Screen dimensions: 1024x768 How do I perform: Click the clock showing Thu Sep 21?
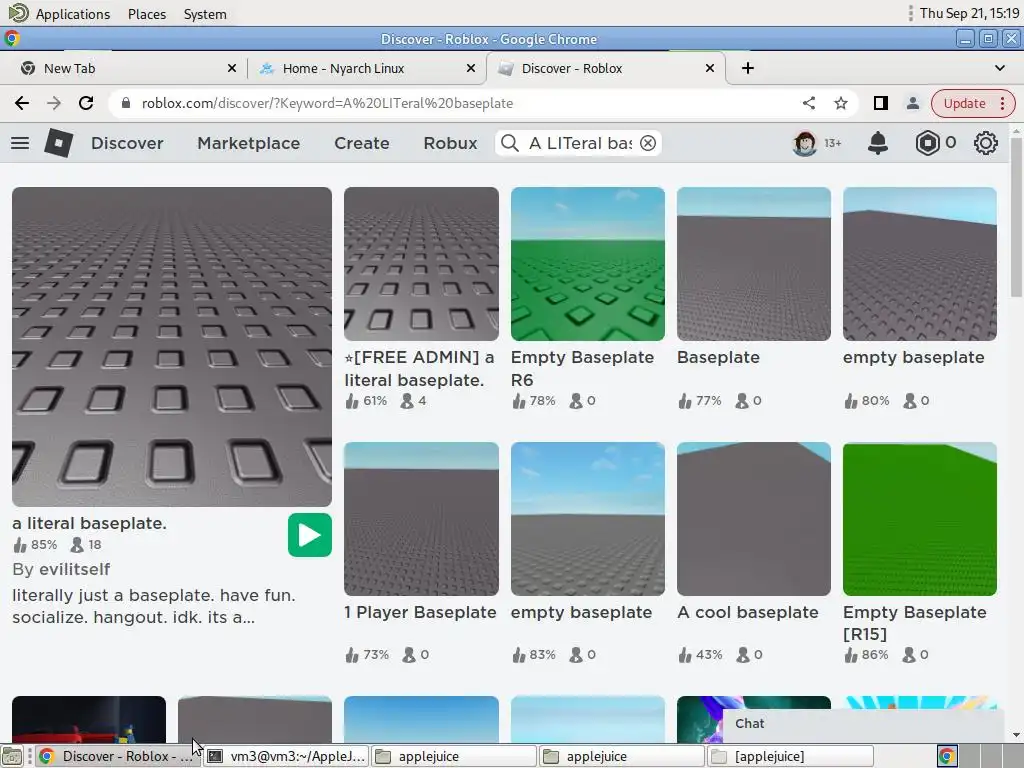click(969, 13)
